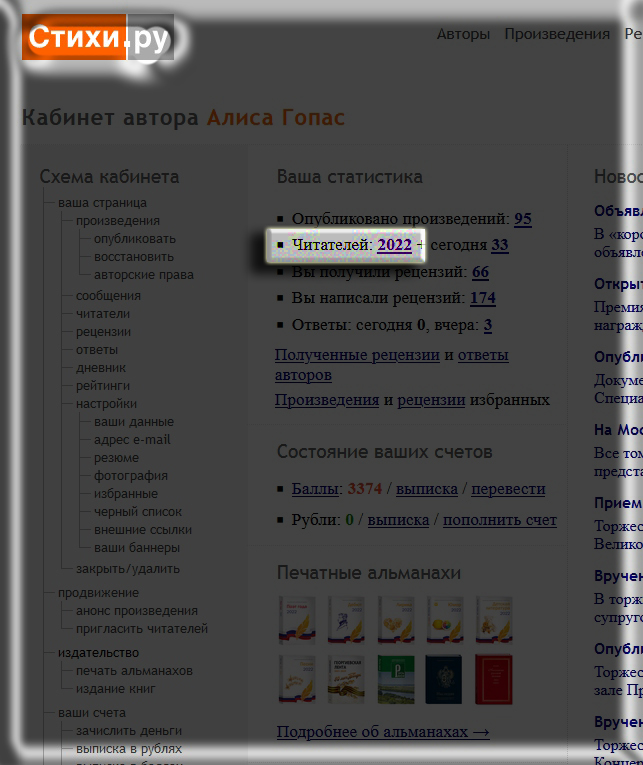
Task: Select the «Лирика 2022» almanac cover
Action: [395, 620]
